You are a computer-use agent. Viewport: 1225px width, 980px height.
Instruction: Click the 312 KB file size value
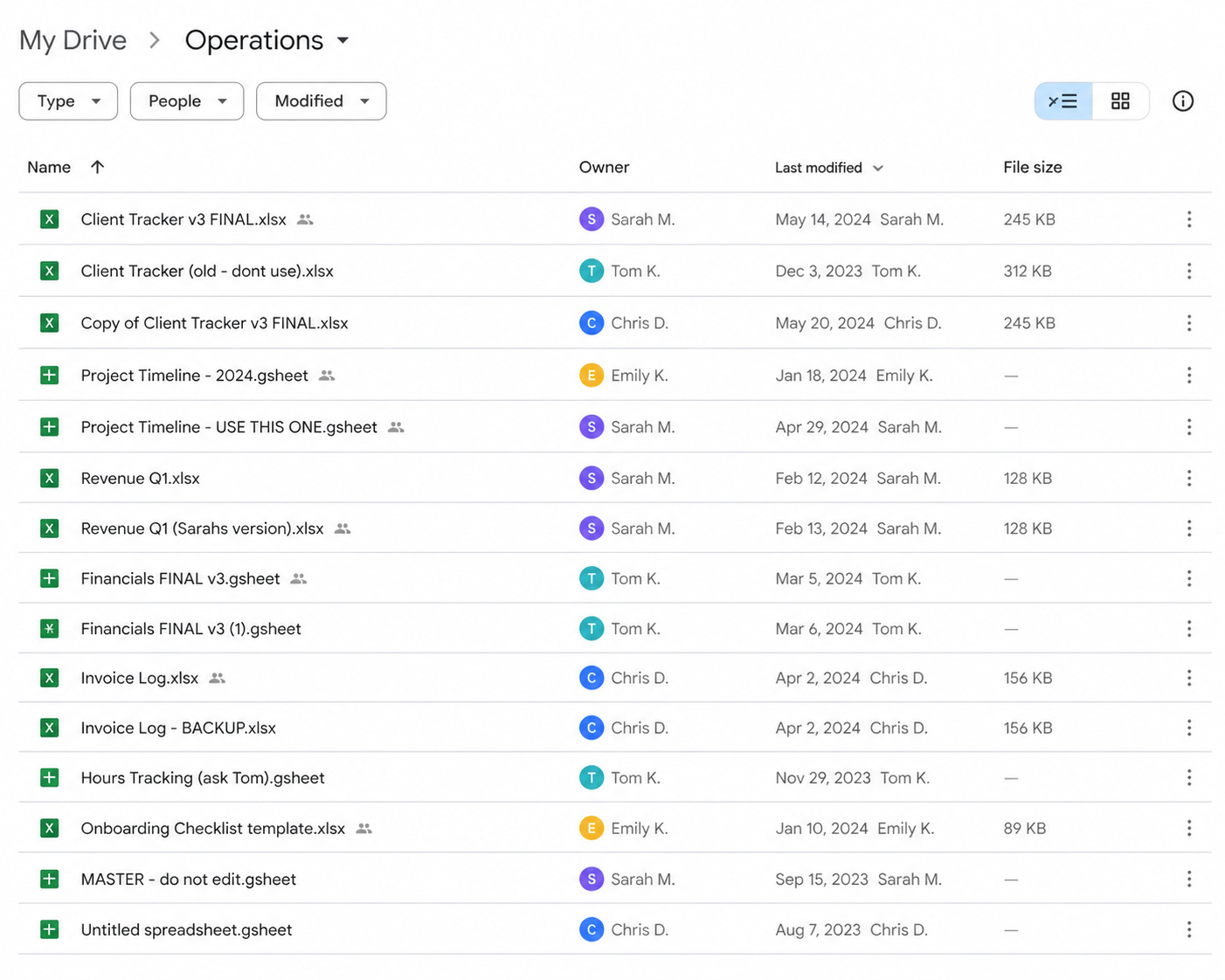pos(1028,271)
